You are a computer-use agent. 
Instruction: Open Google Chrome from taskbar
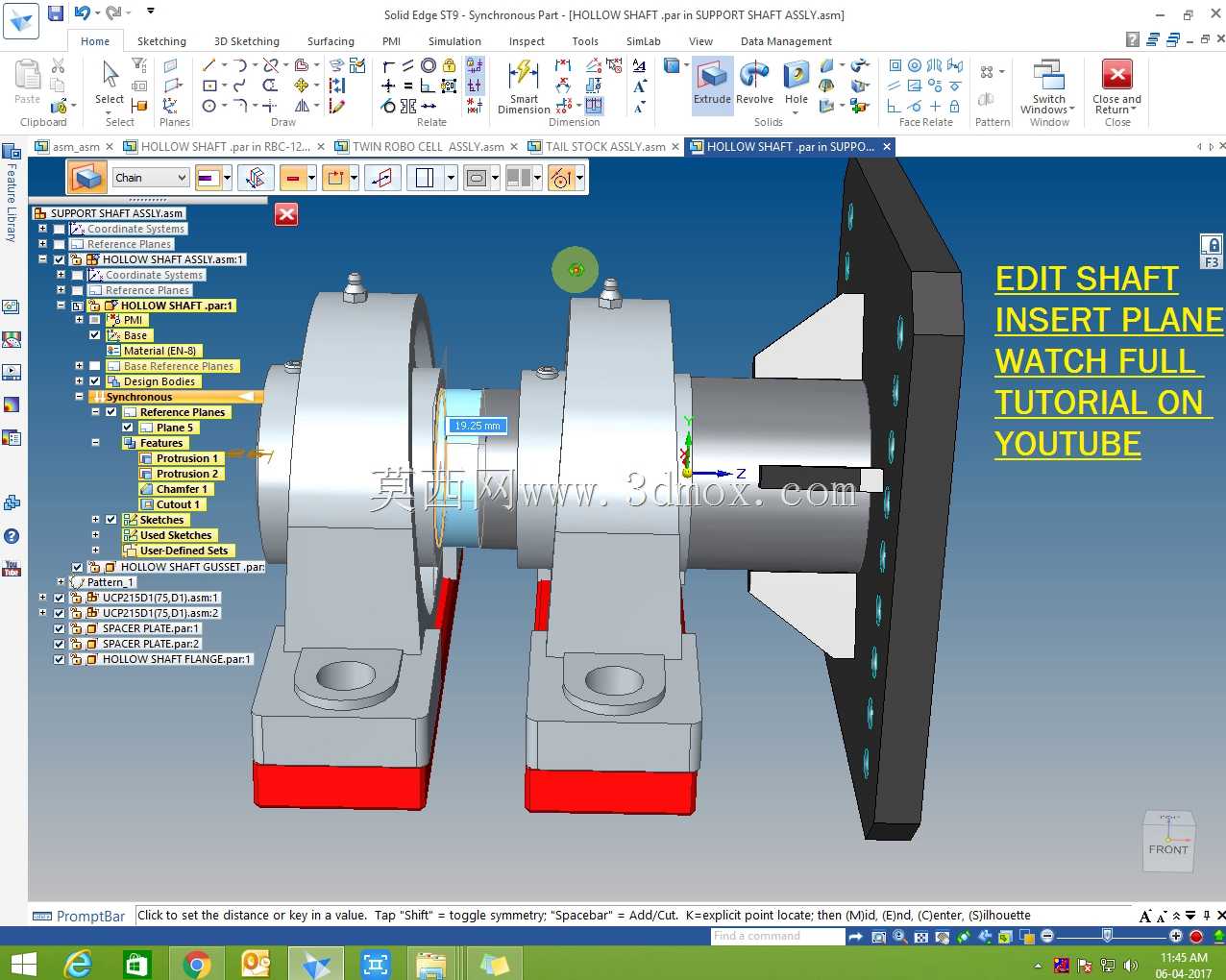point(196,964)
